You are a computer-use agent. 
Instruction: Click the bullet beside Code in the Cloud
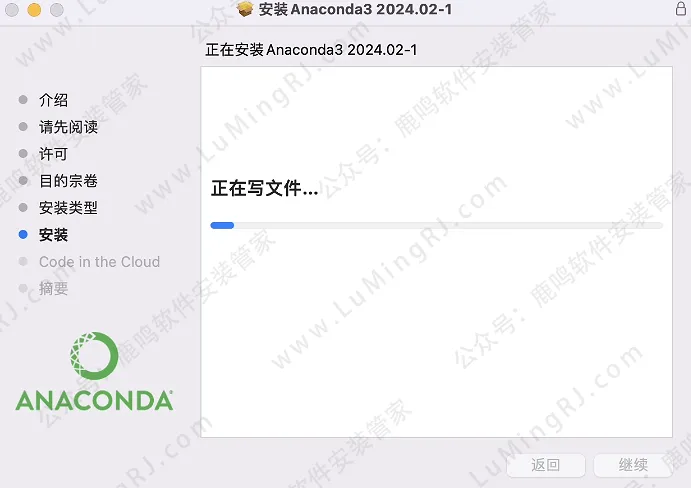point(23,261)
